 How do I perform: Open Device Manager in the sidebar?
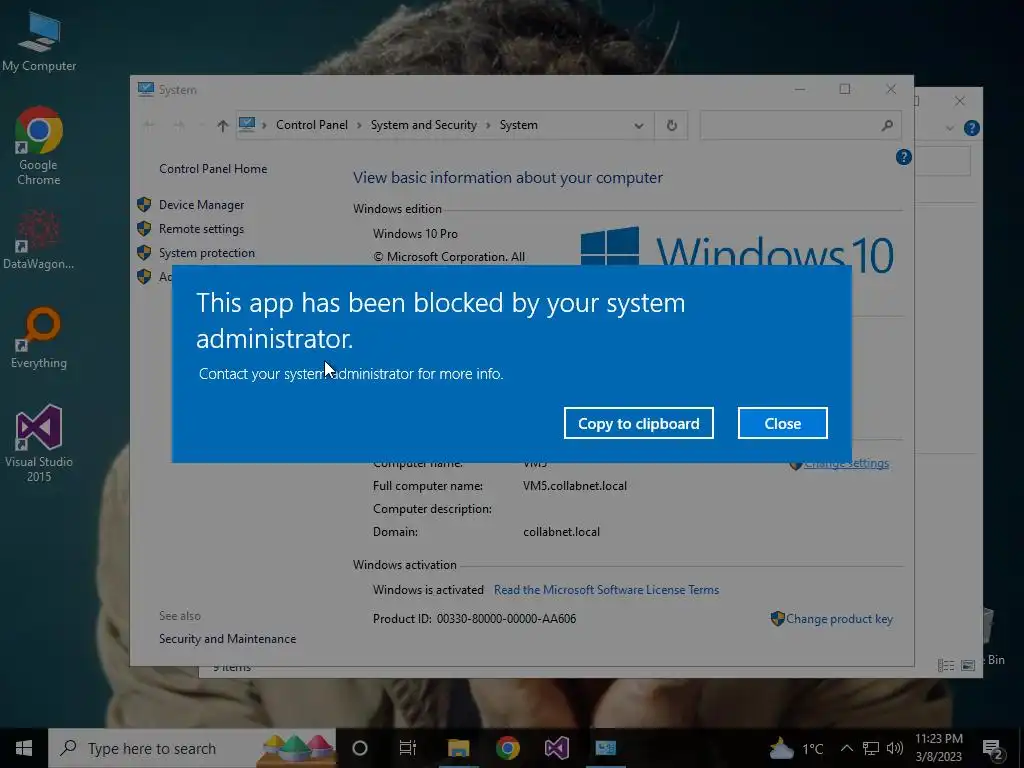201,205
